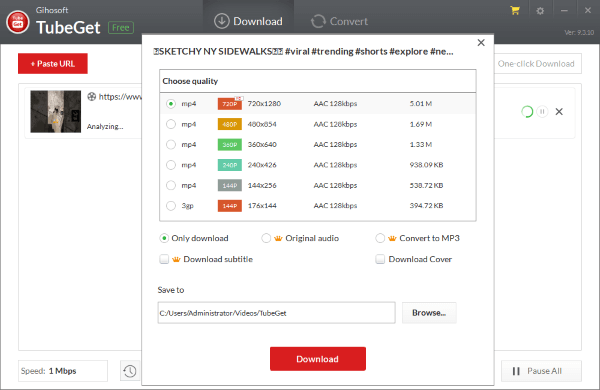
Task: Click the 720P quality badge
Action: point(230,104)
